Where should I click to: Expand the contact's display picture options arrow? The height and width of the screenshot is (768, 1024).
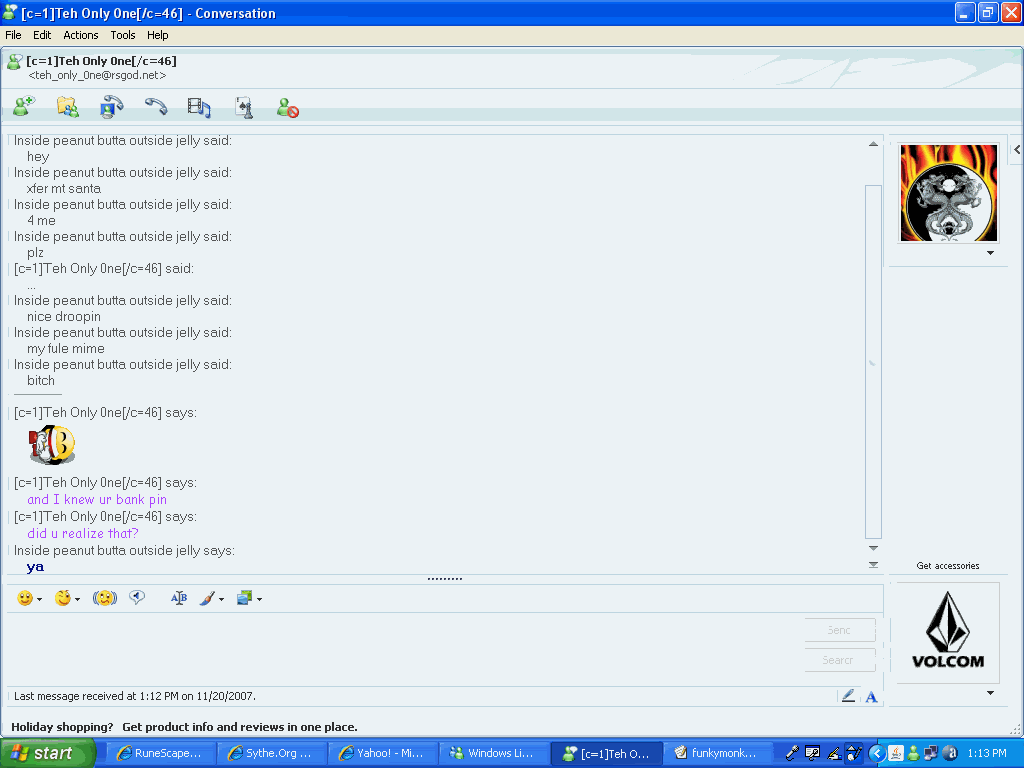990,253
